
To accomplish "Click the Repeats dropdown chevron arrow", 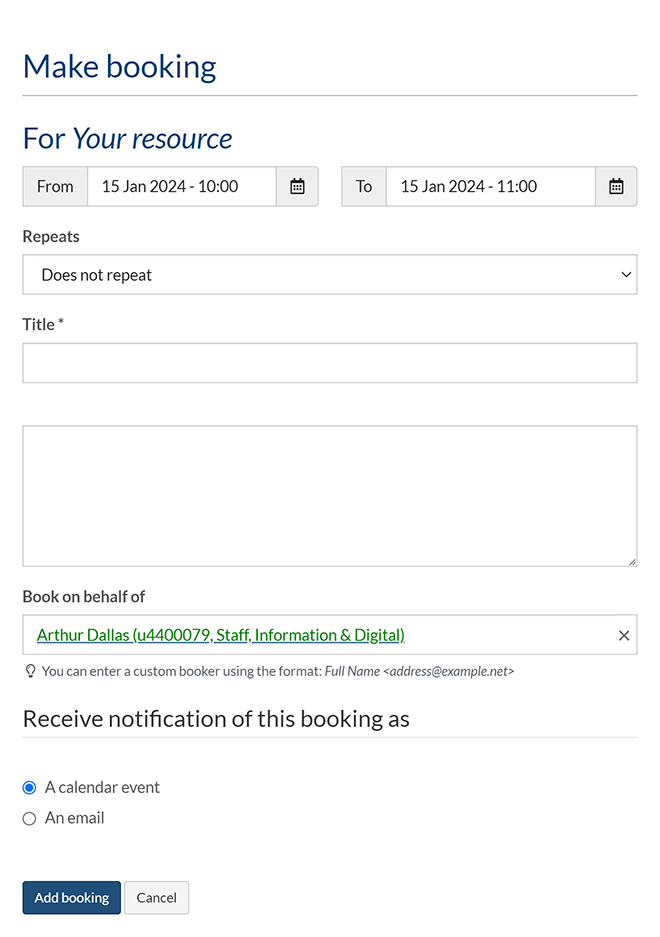I will pos(626,275).
